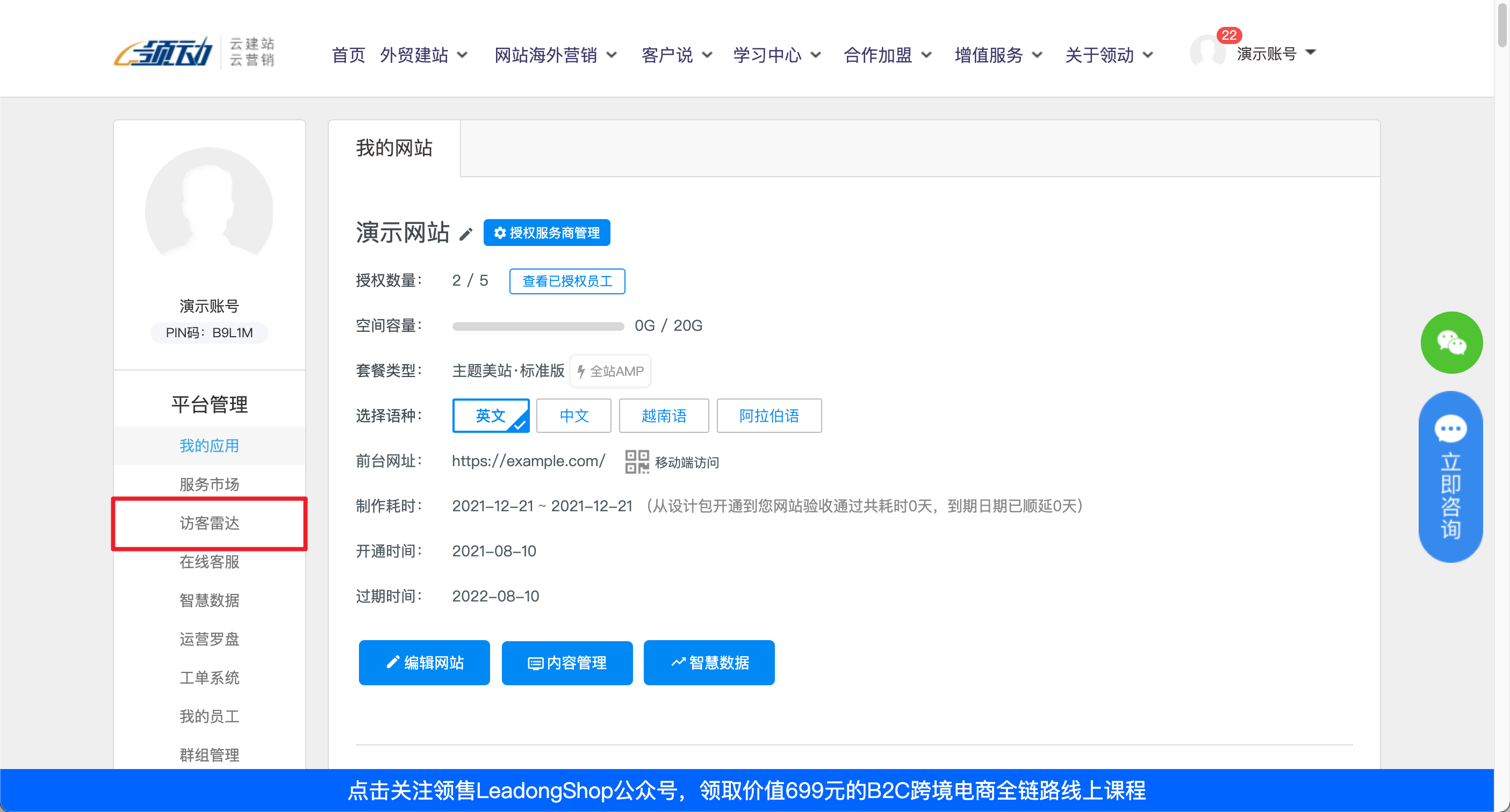This screenshot has width=1510, height=812.
Task: Click the pencil icon to rename 演示网站
Action: (466, 234)
